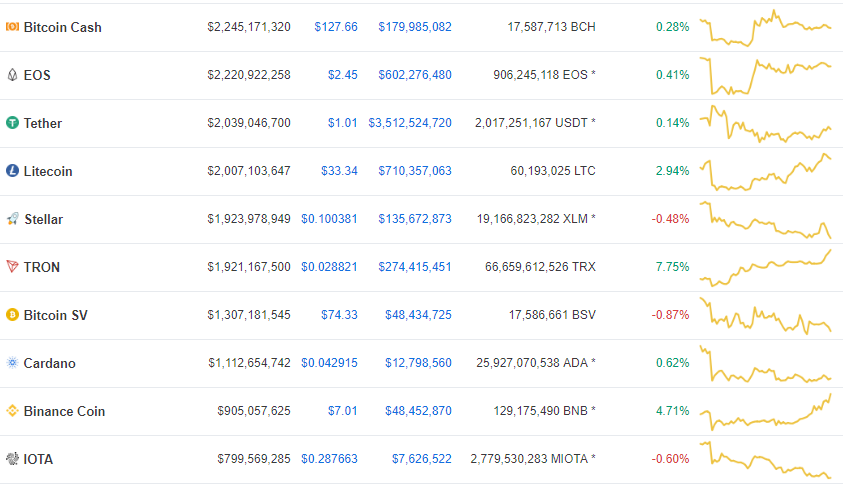Select Binance Coin change value 4.71%
This screenshot has height=485, width=843.
(673, 411)
